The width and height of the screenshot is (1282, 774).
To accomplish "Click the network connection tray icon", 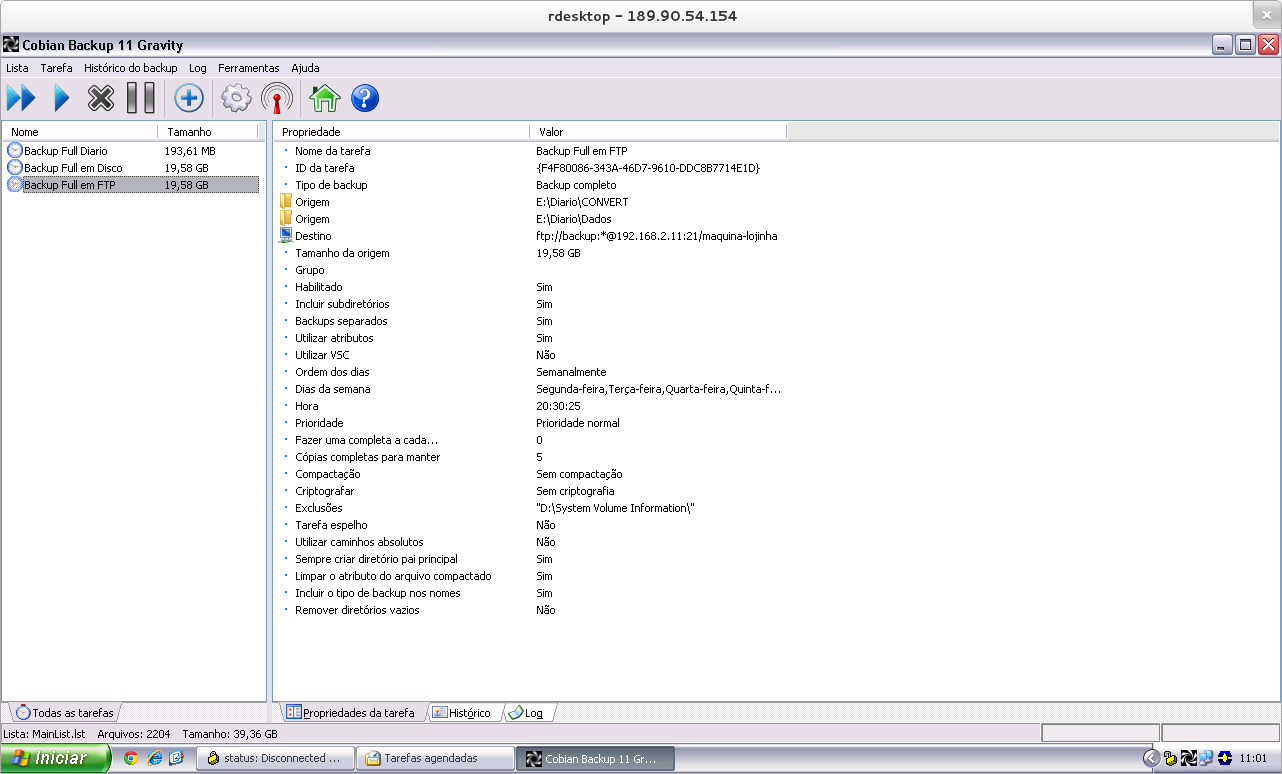I will click(x=1206, y=758).
